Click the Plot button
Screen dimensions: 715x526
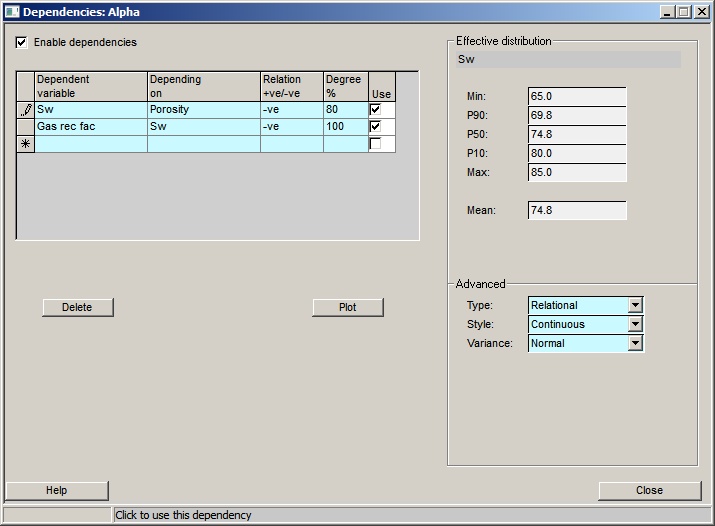[x=347, y=307]
